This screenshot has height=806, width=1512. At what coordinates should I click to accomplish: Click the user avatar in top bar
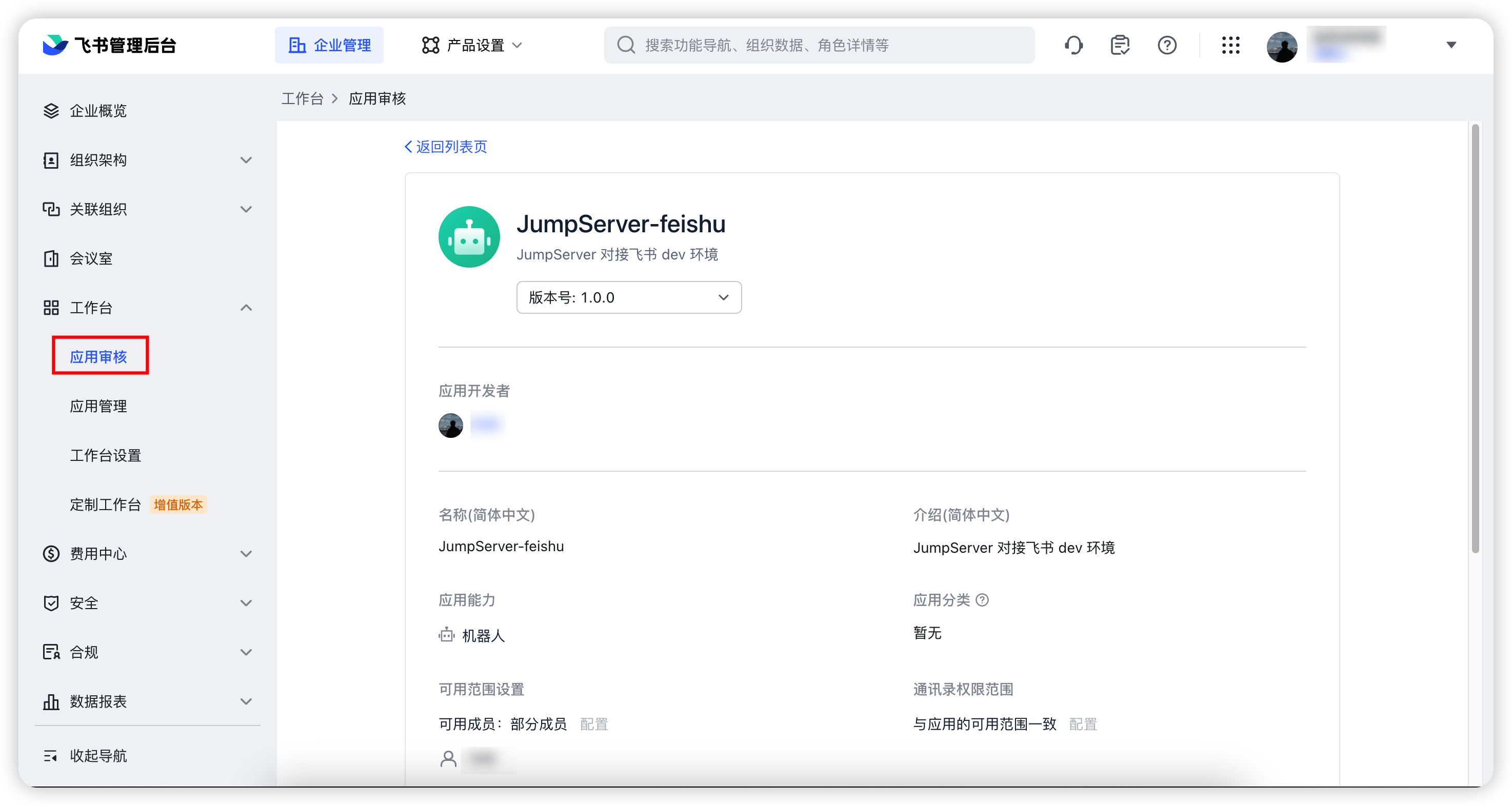[1282, 46]
